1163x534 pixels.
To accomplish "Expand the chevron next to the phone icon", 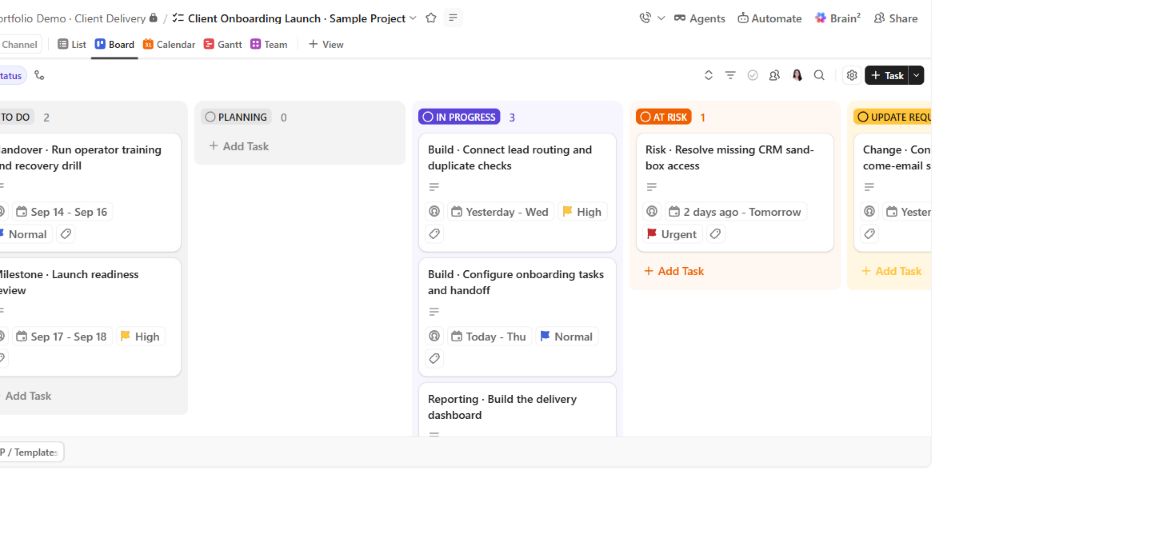I will [x=661, y=18].
